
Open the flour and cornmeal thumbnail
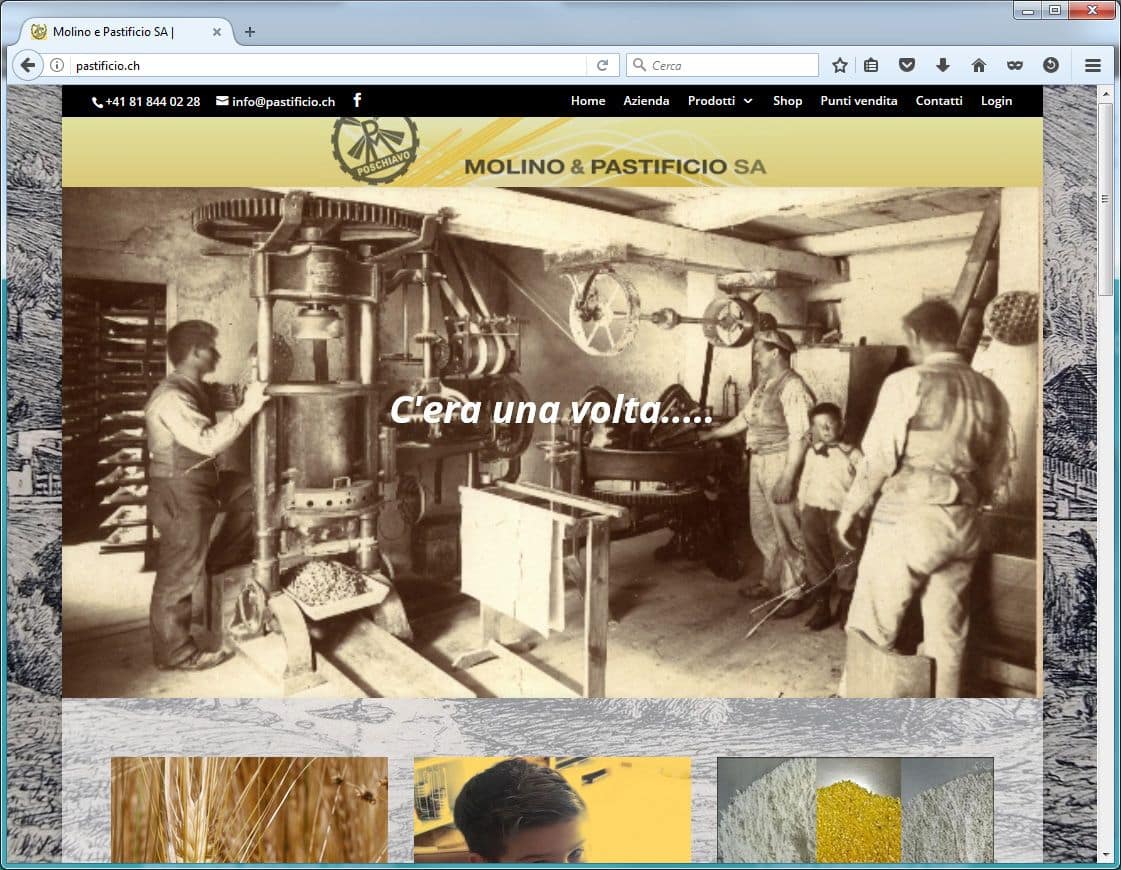[x=855, y=810]
